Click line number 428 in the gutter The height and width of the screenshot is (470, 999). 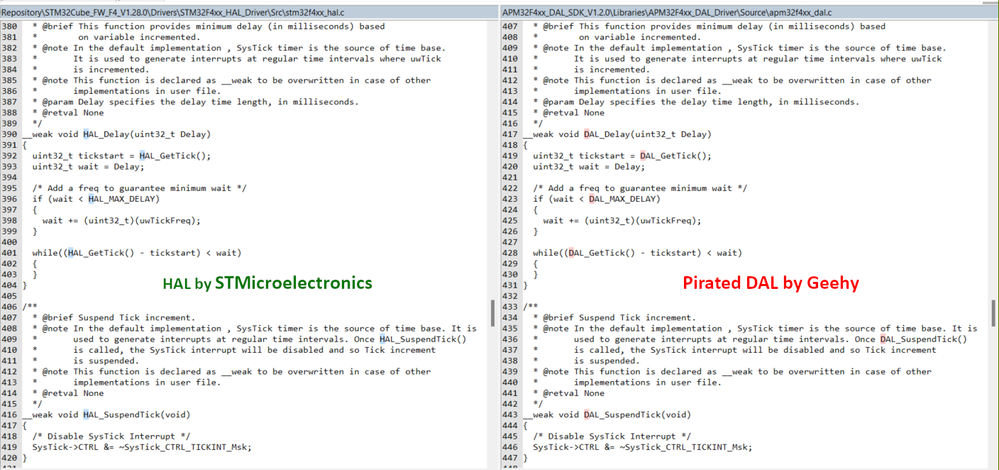(510, 253)
